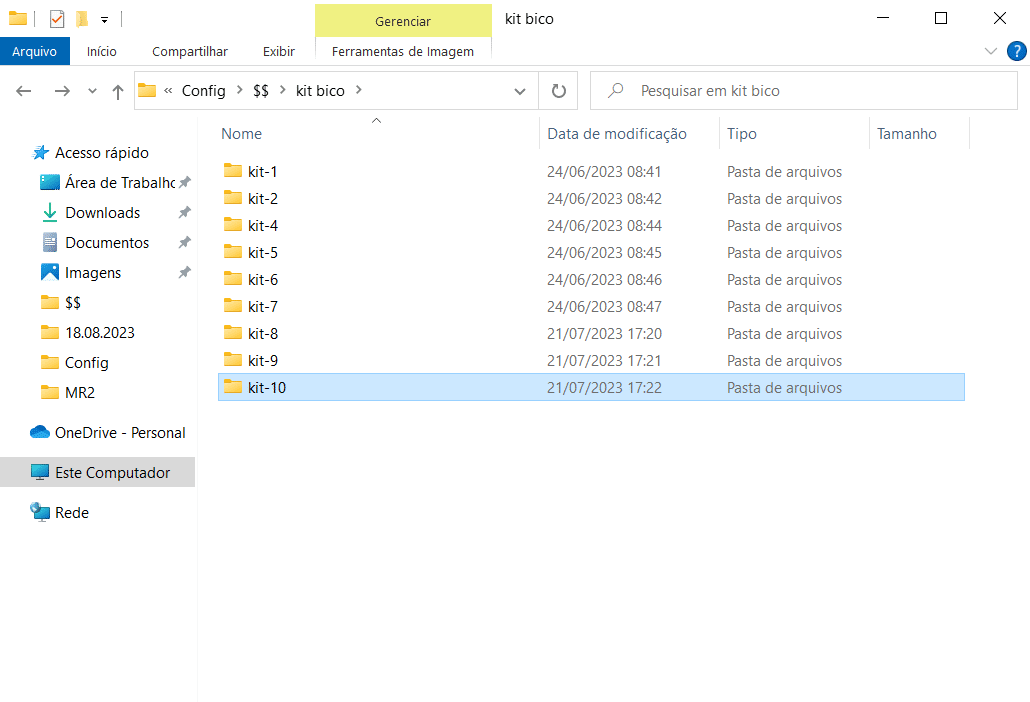Sort by Data de modificação column header
The image size is (1030, 702).
(x=617, y=134)
